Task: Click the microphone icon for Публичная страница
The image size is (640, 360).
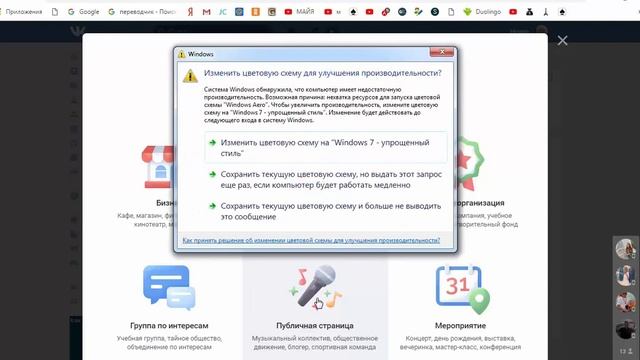Action: pos(315,287)
